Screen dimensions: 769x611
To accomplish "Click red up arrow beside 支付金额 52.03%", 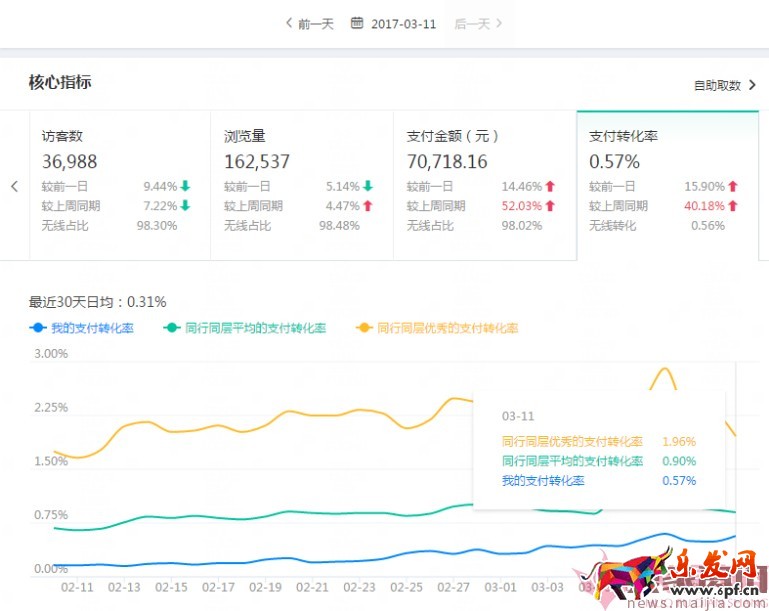I will (x=550, y=206).
